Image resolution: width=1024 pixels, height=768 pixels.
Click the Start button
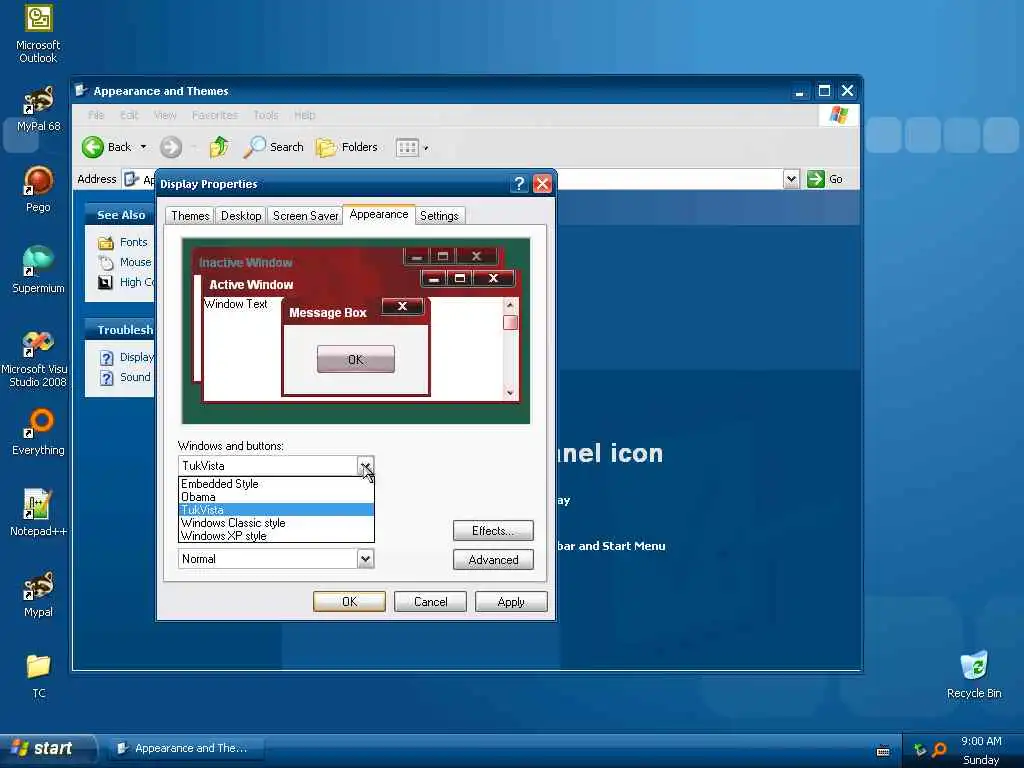point(47,748)
